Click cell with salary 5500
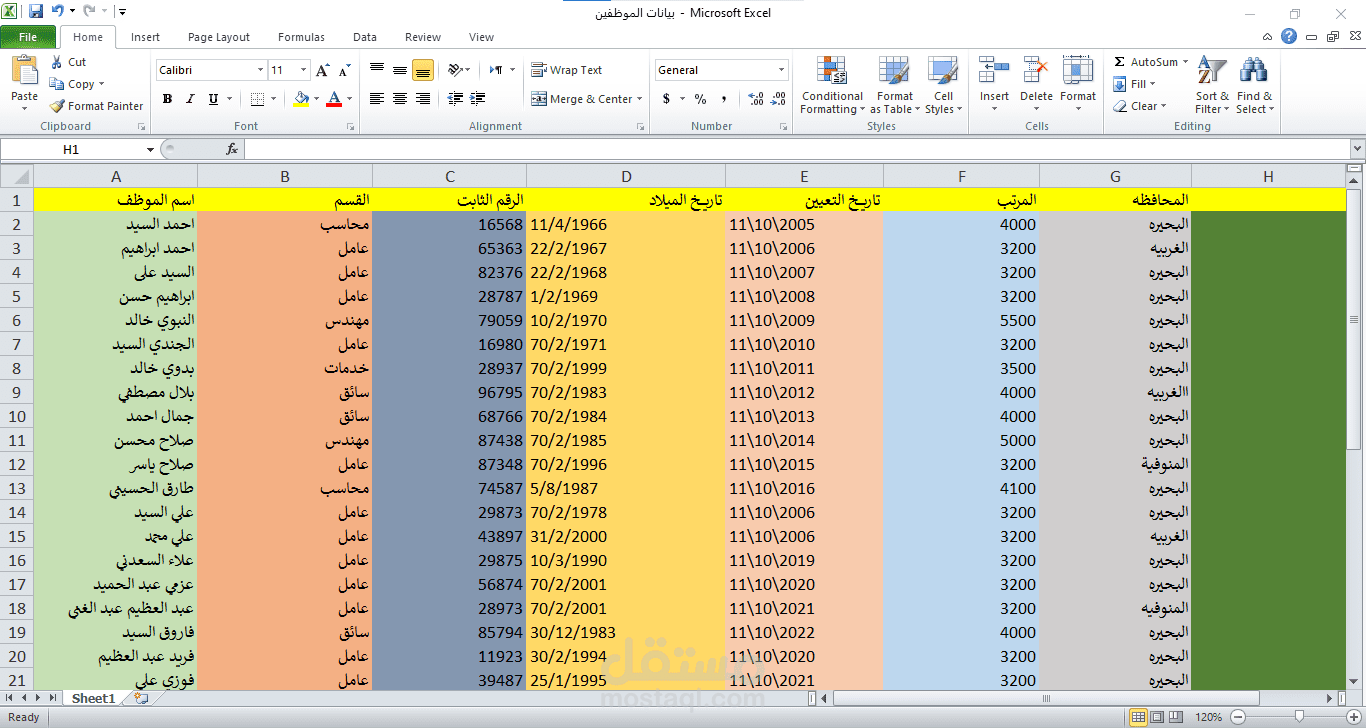 [962, 320]
